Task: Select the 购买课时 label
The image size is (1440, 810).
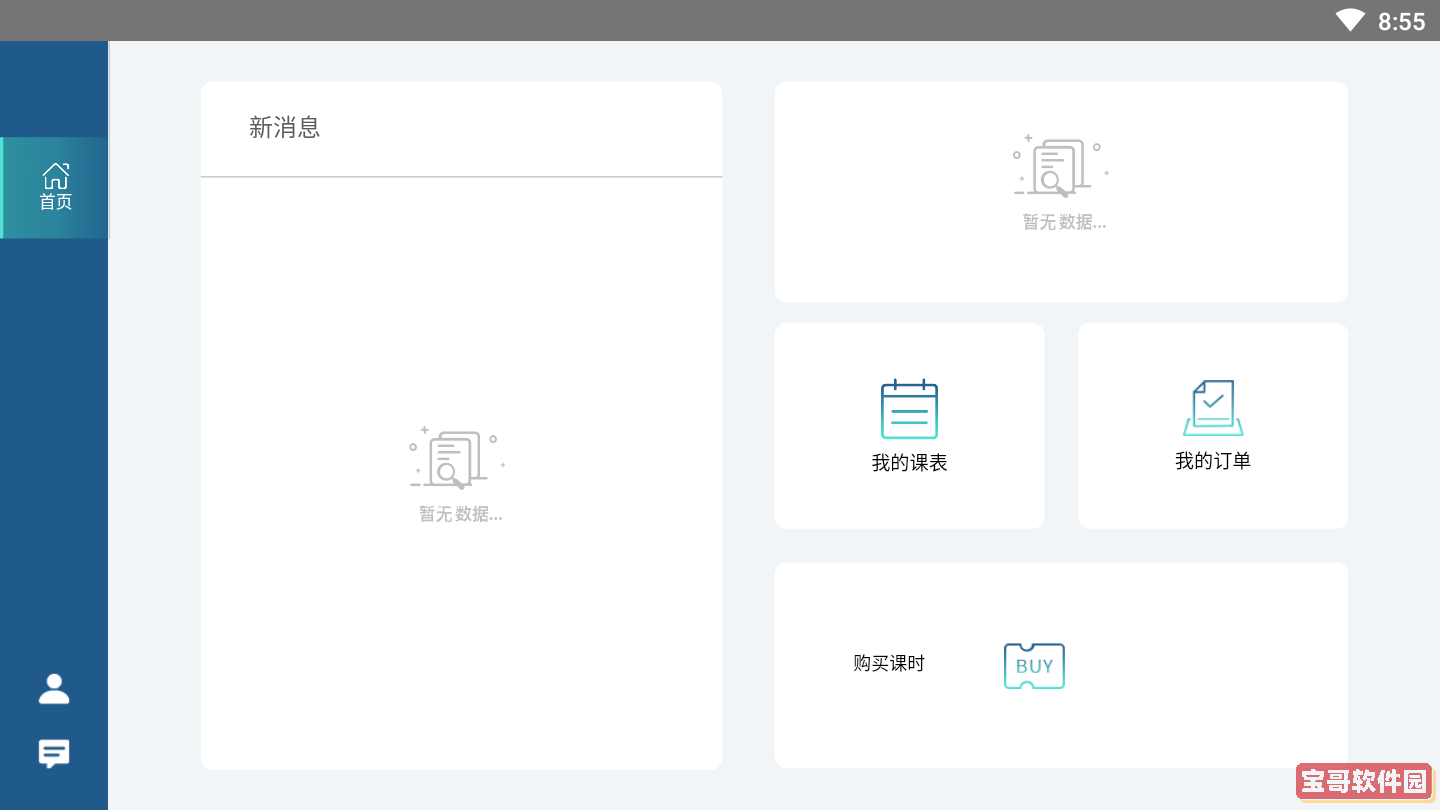Action: tap(889, 663)
